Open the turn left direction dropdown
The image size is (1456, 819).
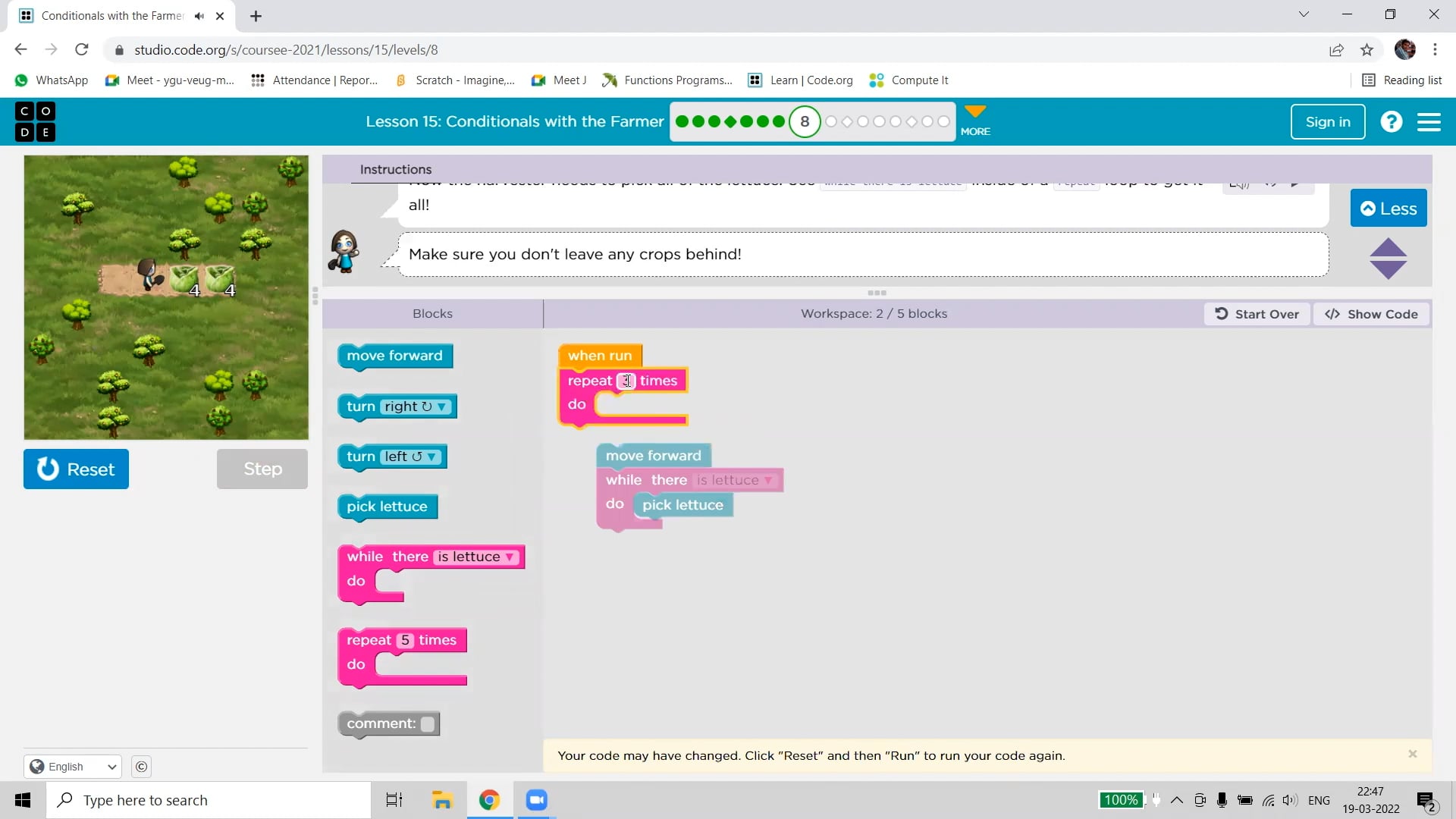pos(431,457)
